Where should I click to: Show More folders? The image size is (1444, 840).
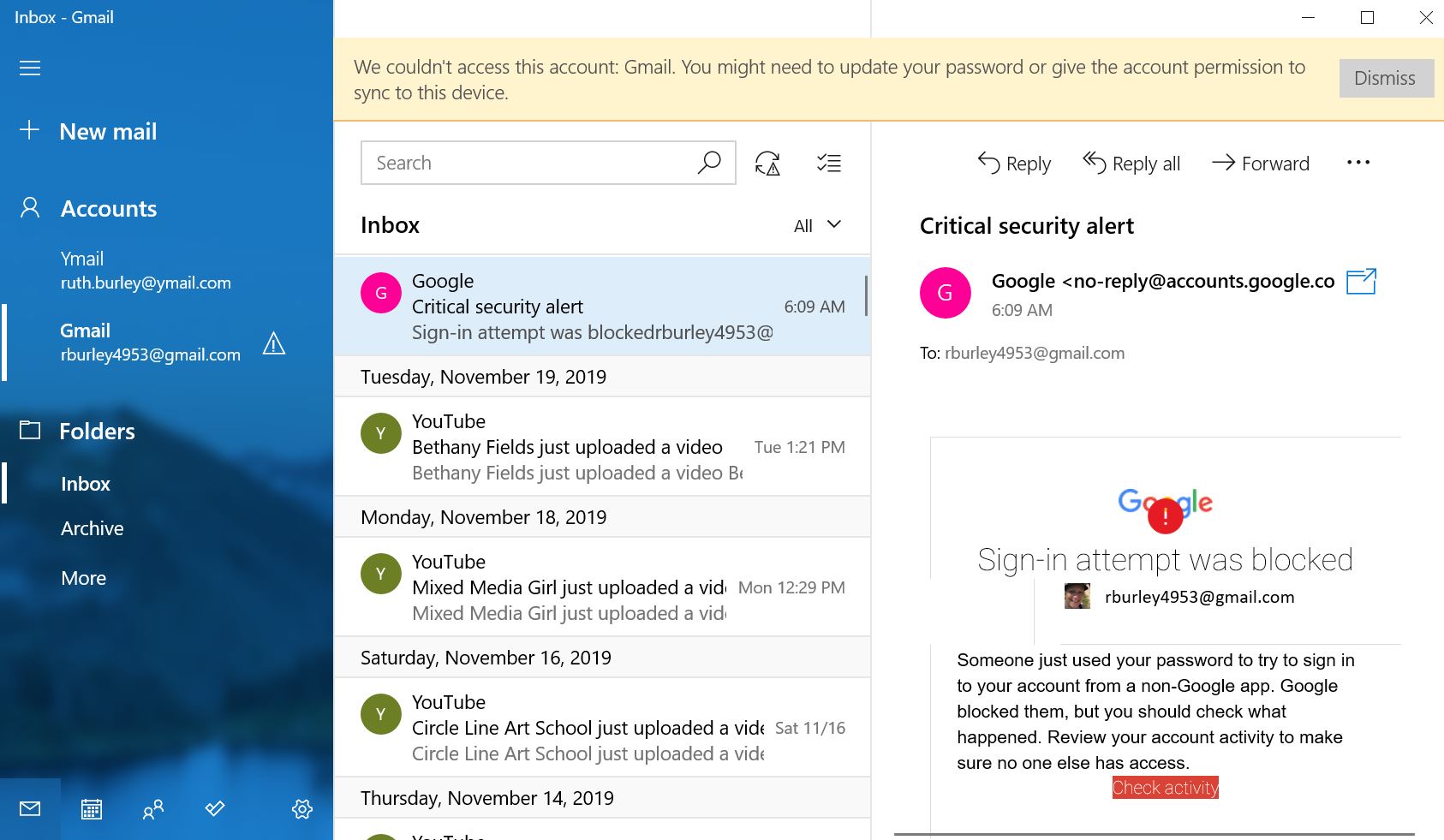tap(83, 578)
